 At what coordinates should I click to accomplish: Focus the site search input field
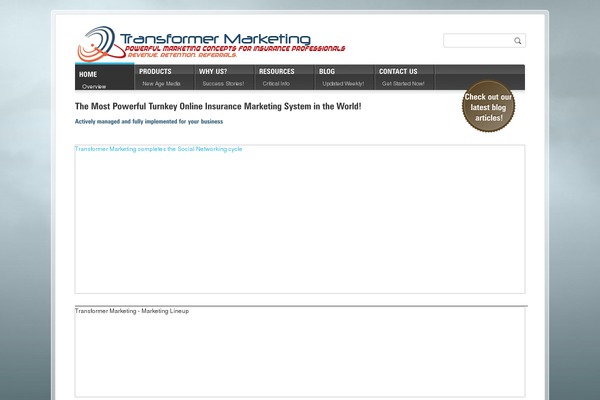click(484, 41)
